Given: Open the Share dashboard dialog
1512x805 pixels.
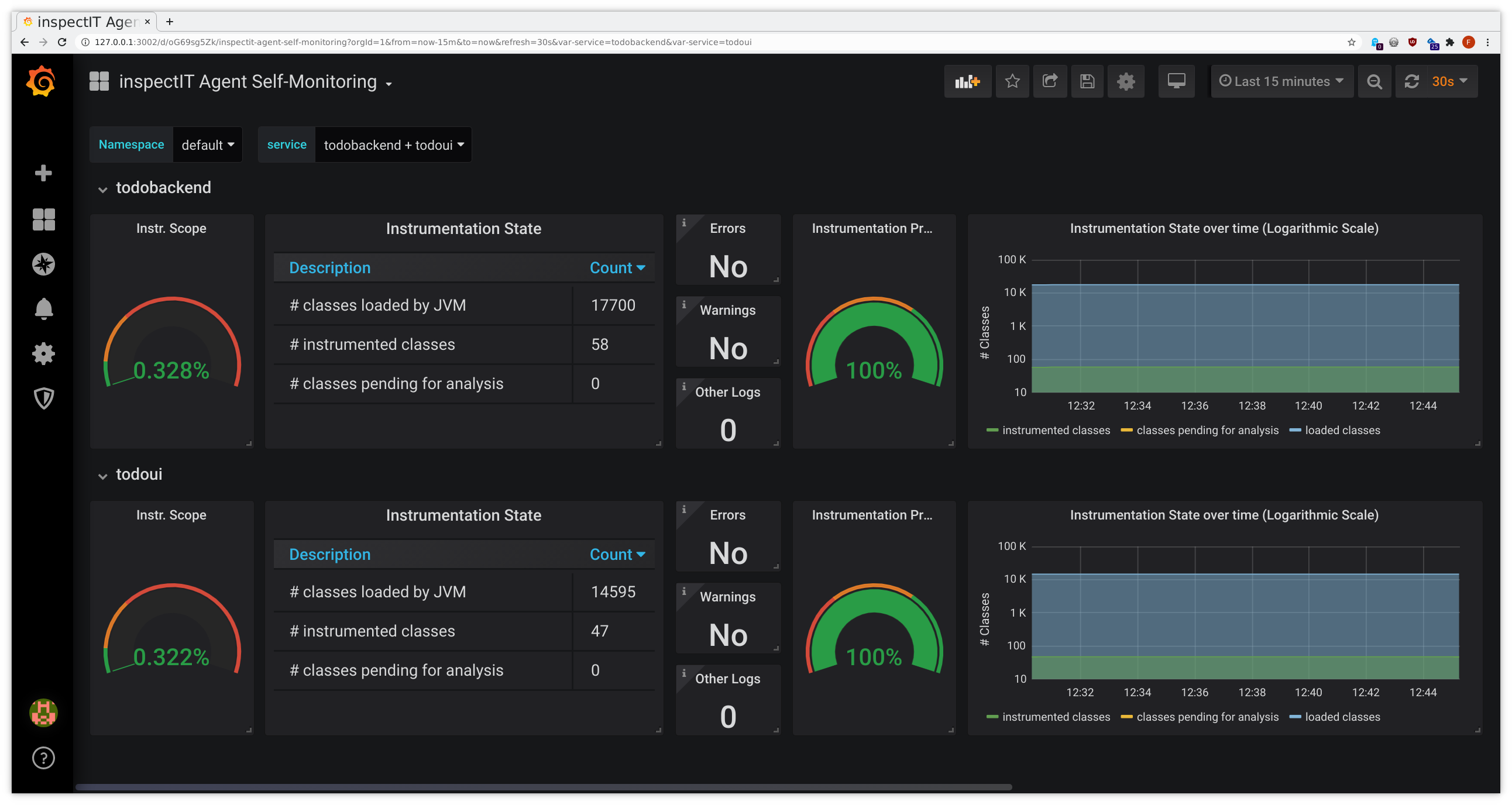Looking at the screenshot, I should click(1050, 81).
